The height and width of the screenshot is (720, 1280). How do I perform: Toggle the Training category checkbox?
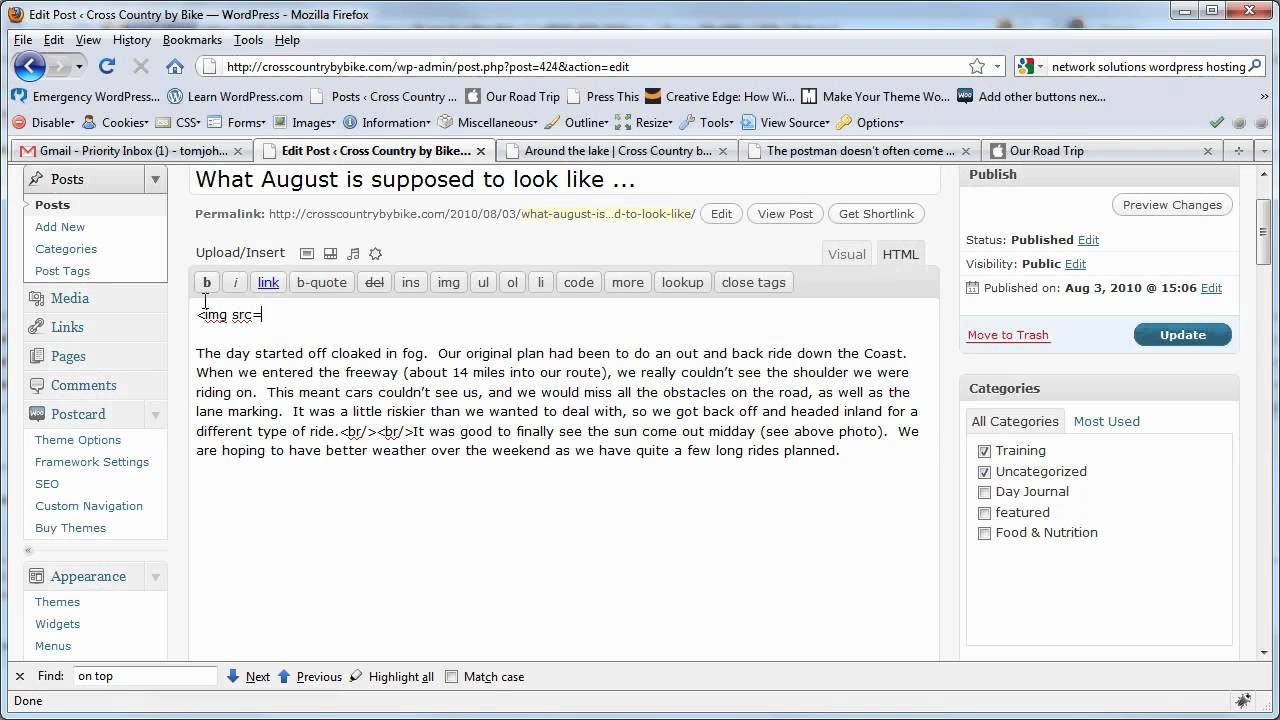pyautogui.click(x=985, y=451)
